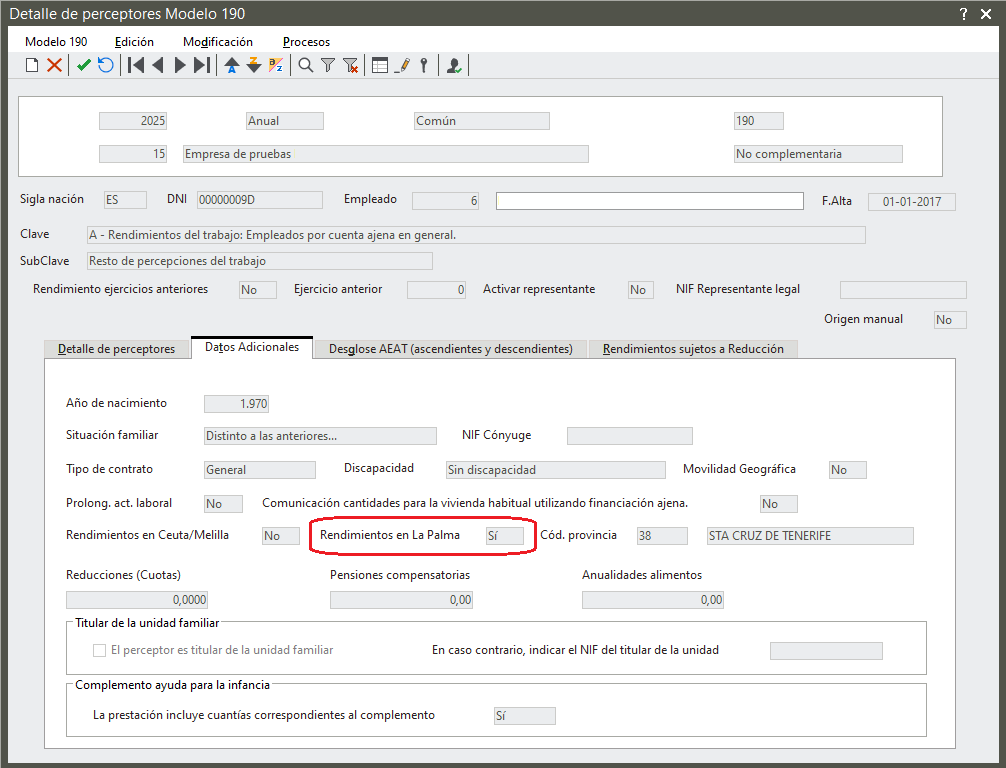
Task: Open the Situación familiar dropdown
Action: (x=320, y=436)
